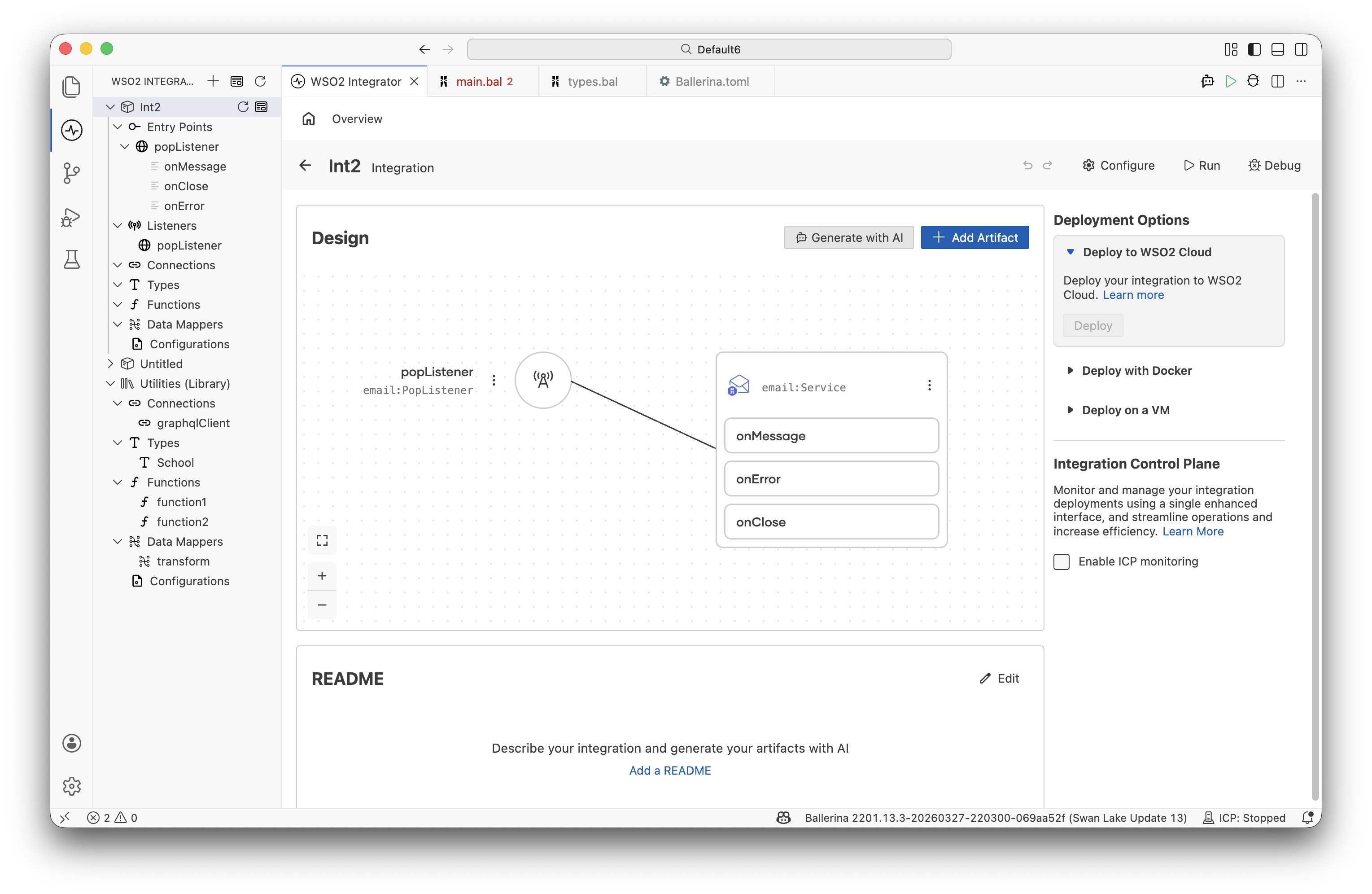Open email:Service three-dot menu
Screen dimensions: 1372x894
click(x=929, y=385)
